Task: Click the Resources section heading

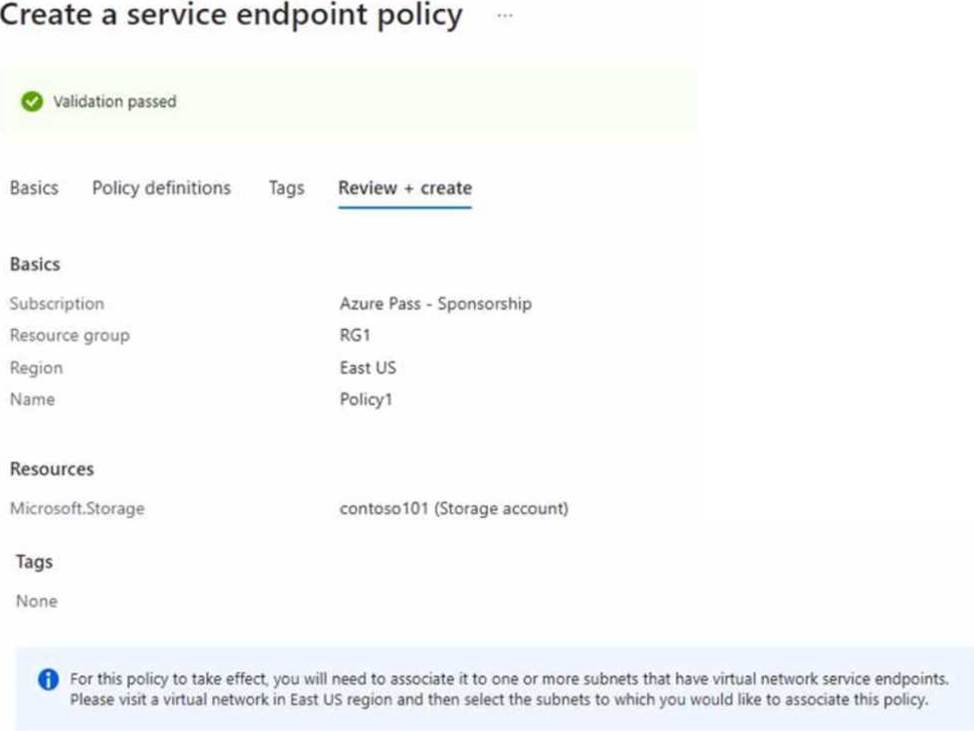Action: point(52,468)
